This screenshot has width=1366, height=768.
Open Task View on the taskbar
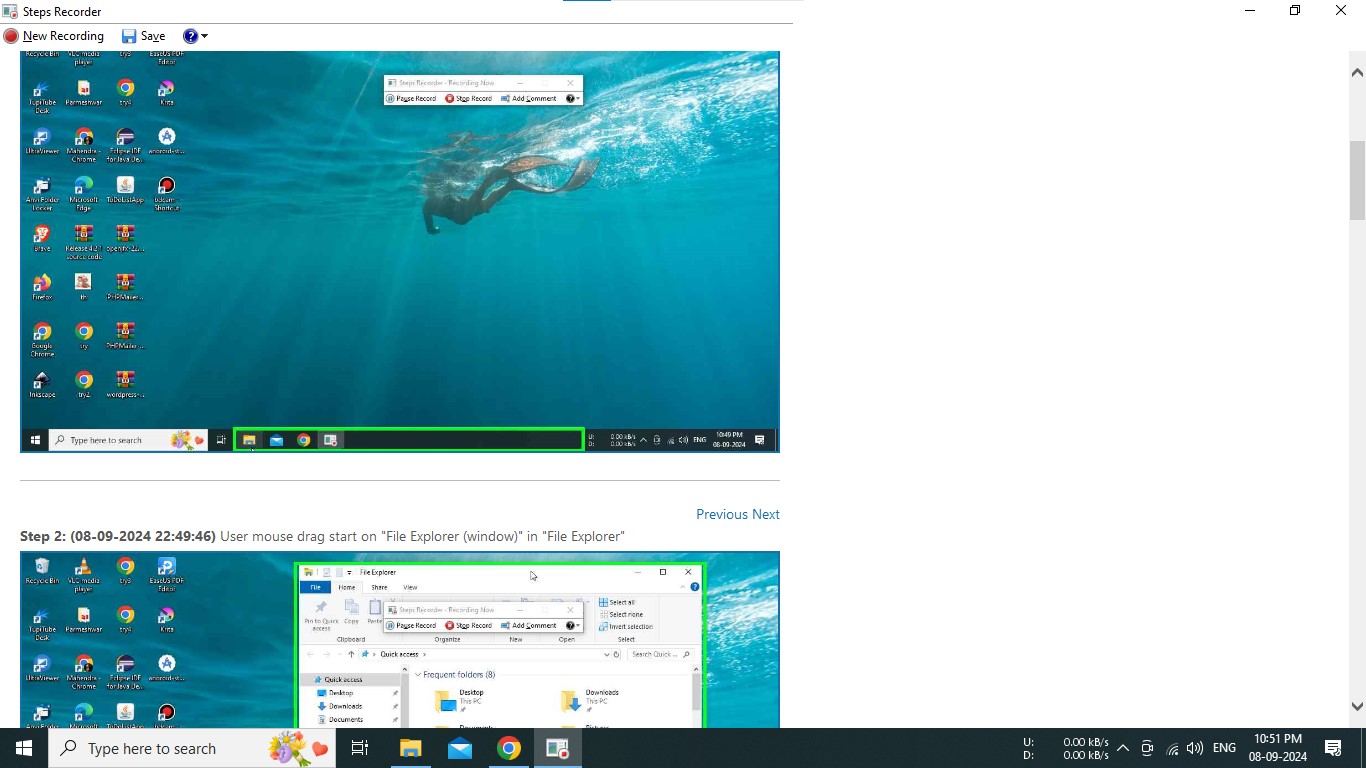tap(360, 748)
